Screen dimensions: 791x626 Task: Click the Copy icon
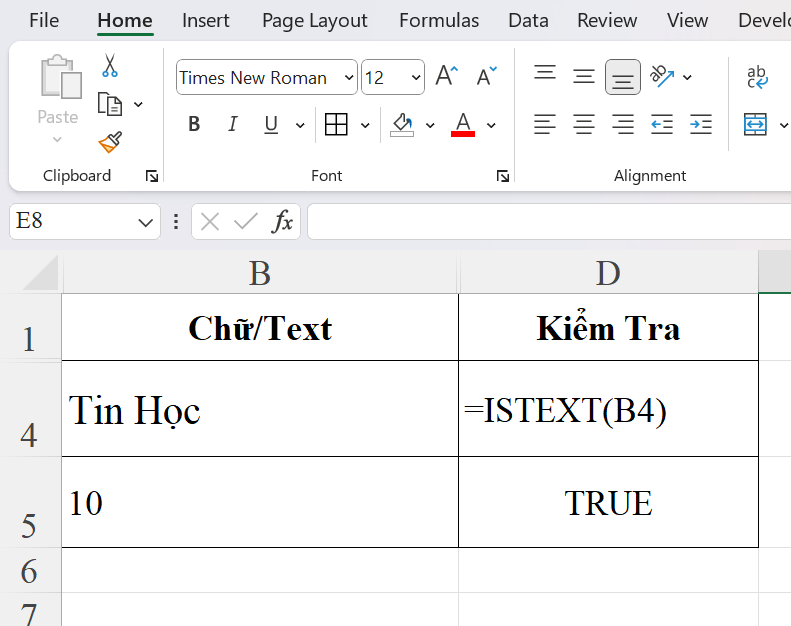109,104
